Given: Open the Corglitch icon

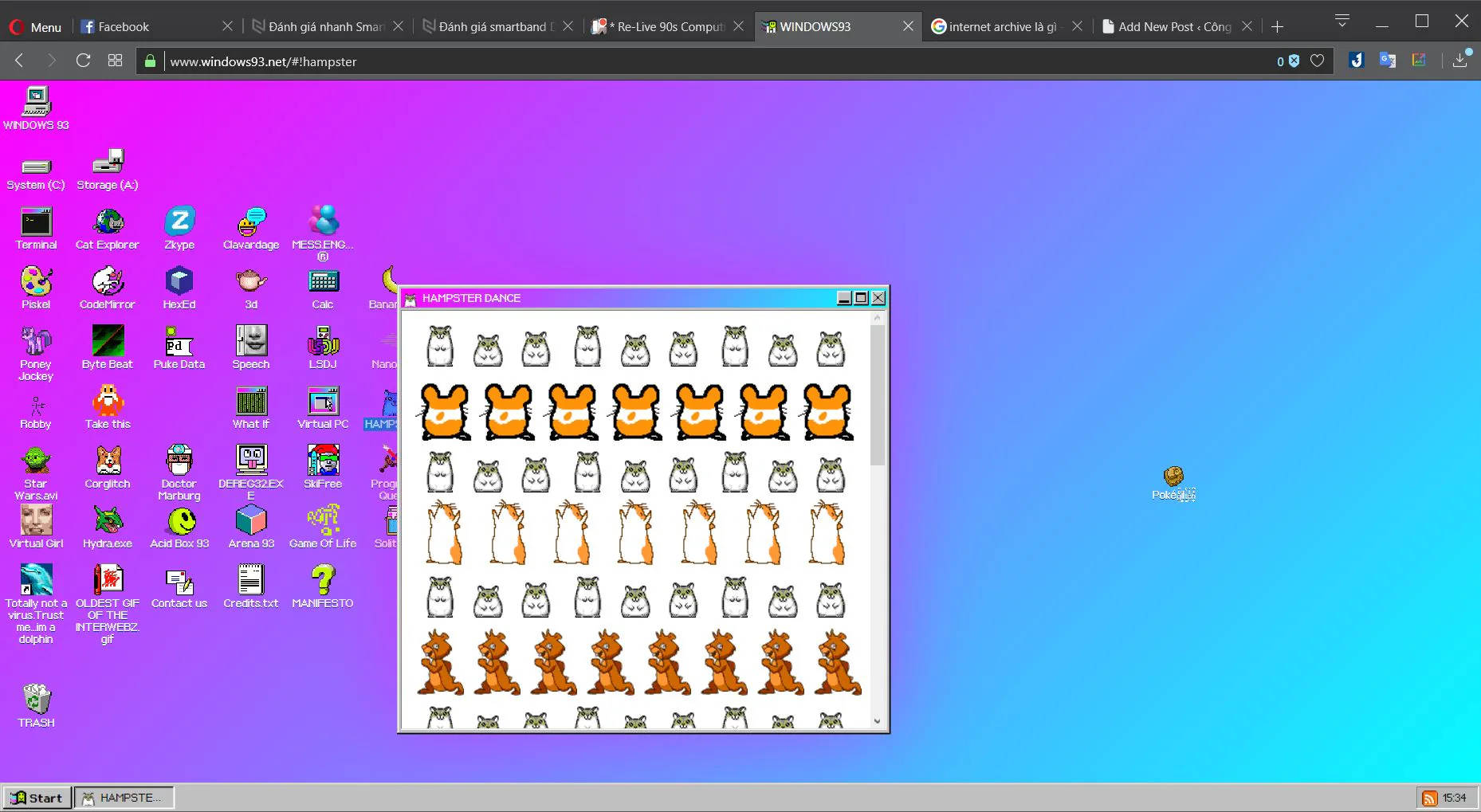Looking at the screenshot, I should tap(107, 468).
